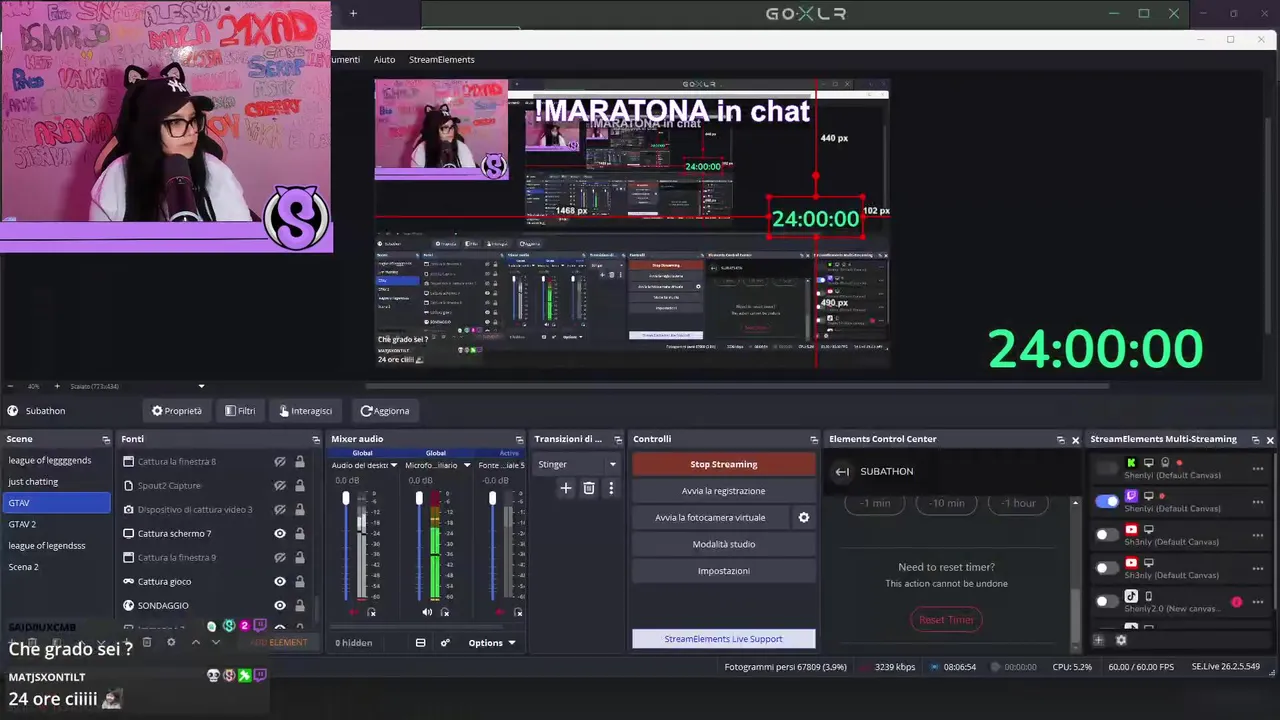Open three-dot menu for Twitch Shenlyi output
The image size is (1280, 720).
tap(1258, 502)
